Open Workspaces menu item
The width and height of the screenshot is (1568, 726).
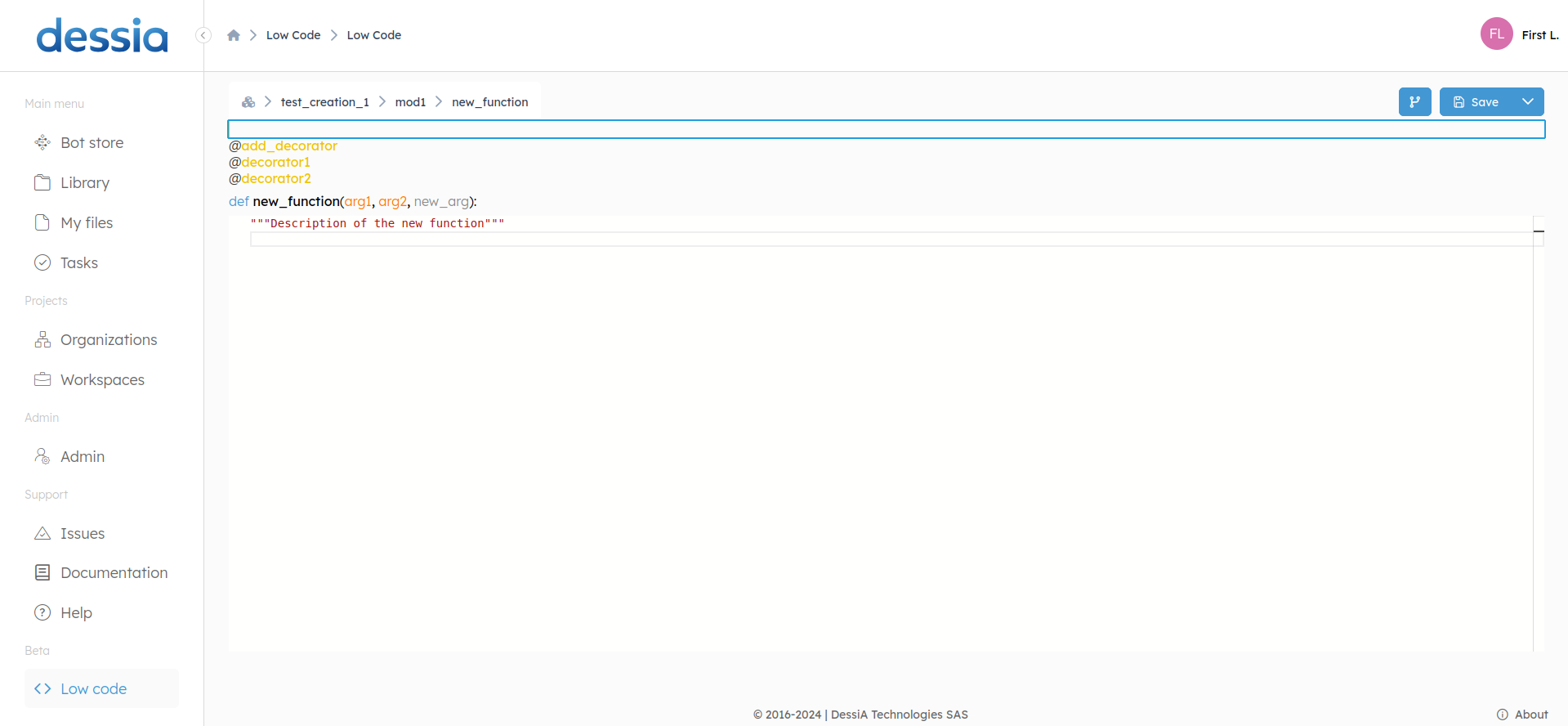coord(102,380)
